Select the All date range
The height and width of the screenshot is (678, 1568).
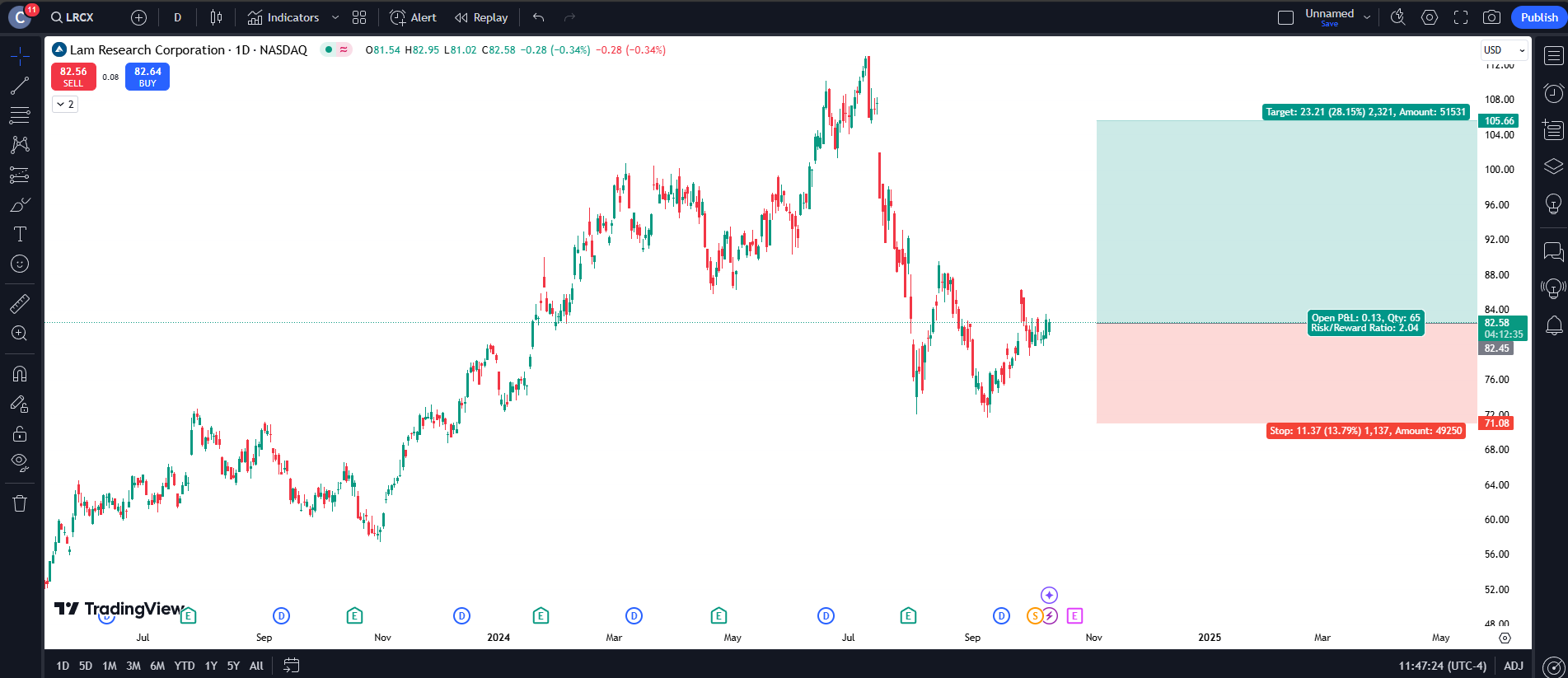coord(256,666)
